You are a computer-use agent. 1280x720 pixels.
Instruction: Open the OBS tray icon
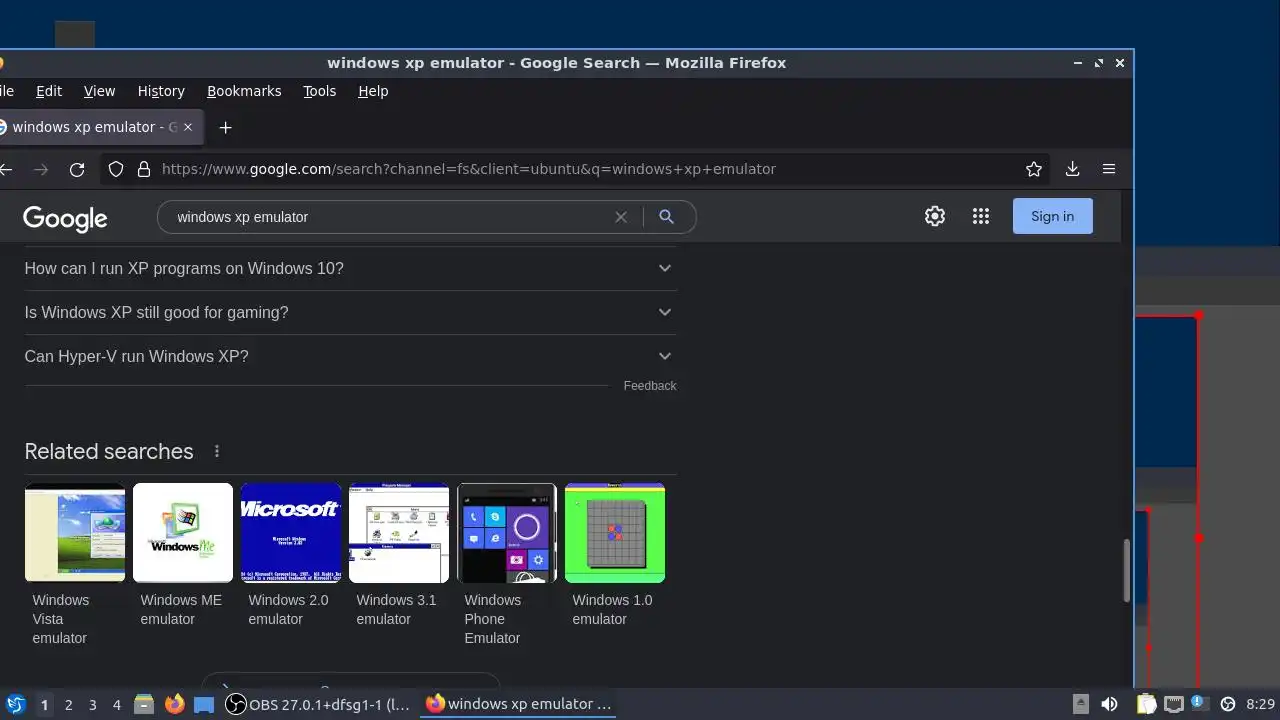1228,704
